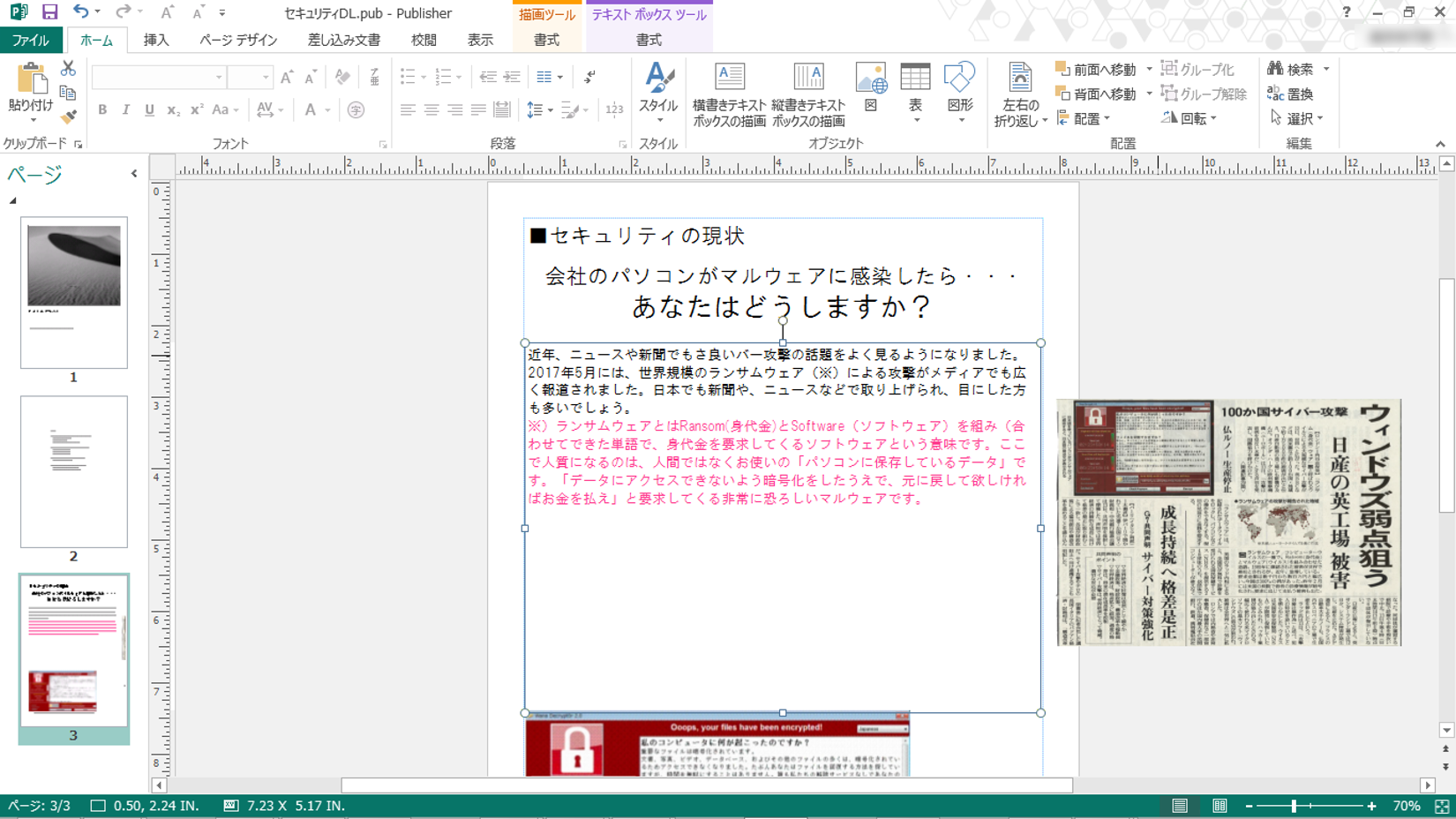
Task: Toggle Italic formatting
Action: click(x=125, y=110)
